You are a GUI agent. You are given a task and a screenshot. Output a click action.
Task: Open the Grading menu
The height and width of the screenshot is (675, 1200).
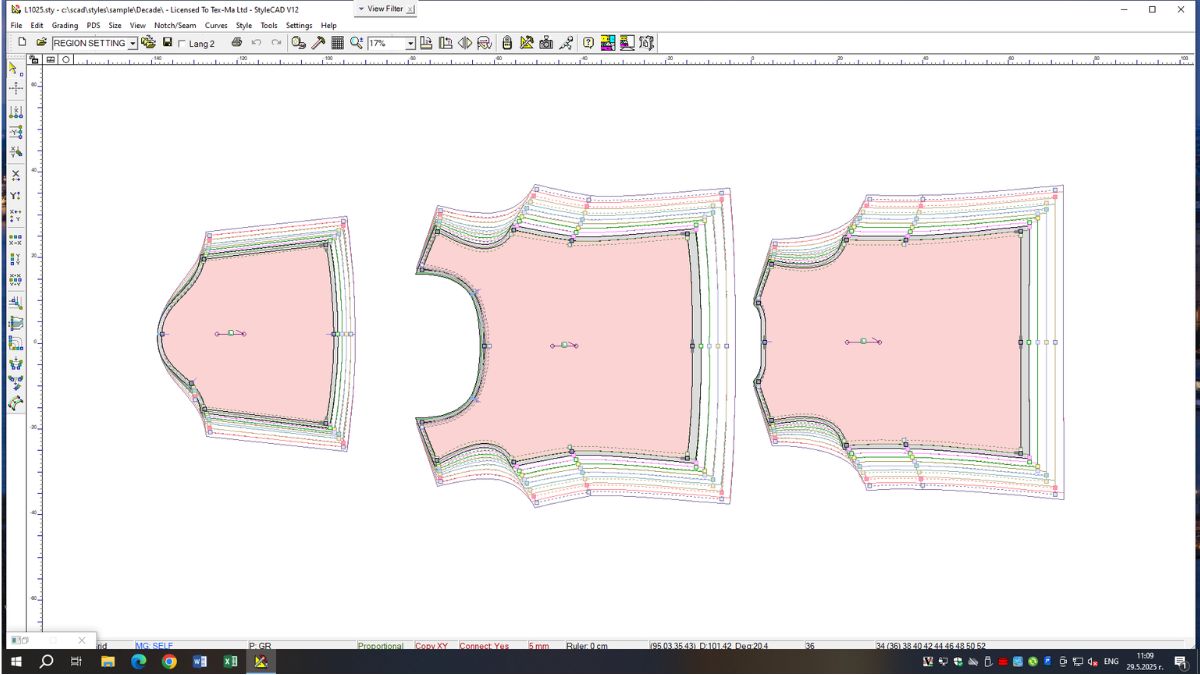pos(65,25)
